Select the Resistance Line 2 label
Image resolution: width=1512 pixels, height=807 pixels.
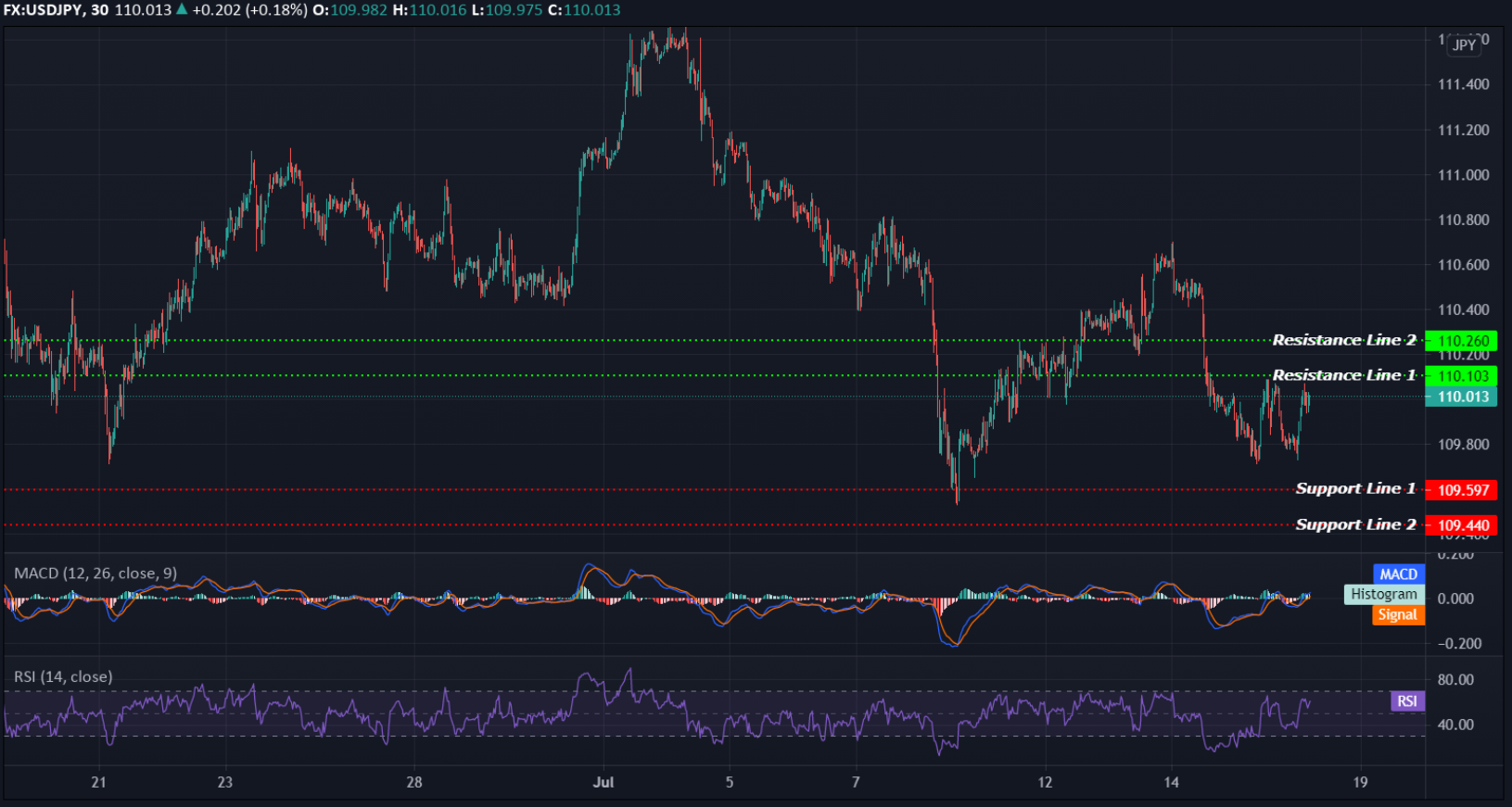point(1344,340)
